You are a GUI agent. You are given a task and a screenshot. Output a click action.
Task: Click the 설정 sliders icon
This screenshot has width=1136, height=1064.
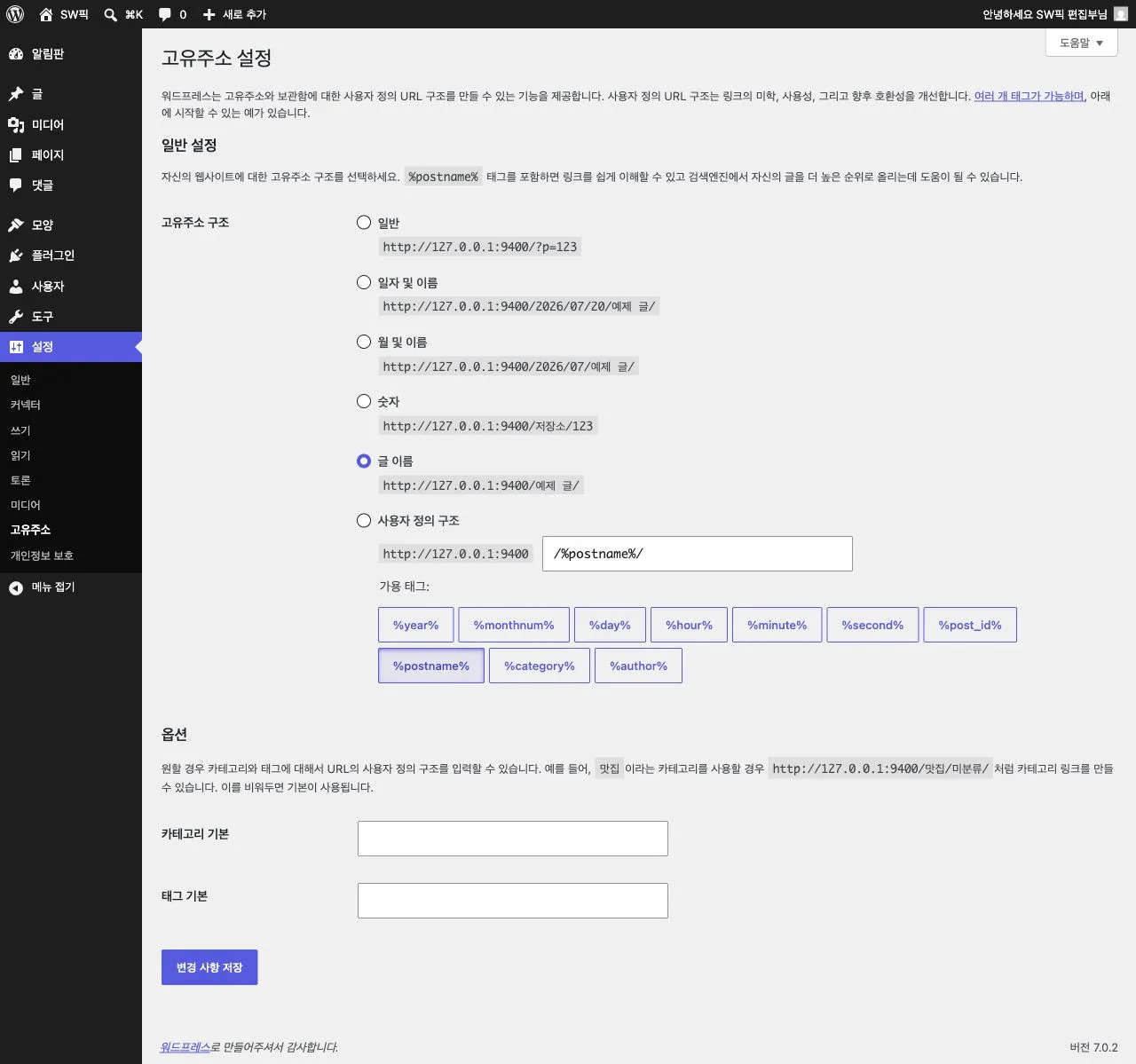pyautogui.click(x=16, y=347)
